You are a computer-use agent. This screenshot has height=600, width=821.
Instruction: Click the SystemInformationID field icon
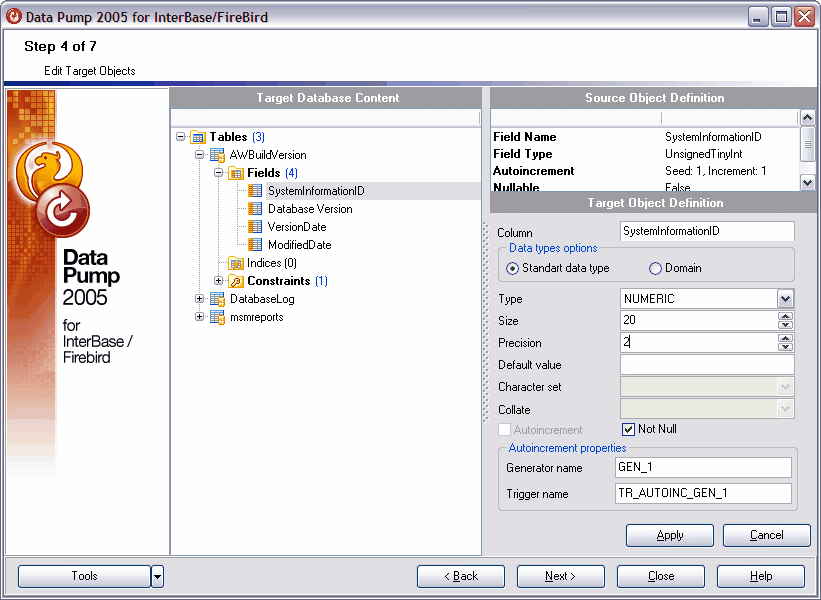[x=255, y=191]
